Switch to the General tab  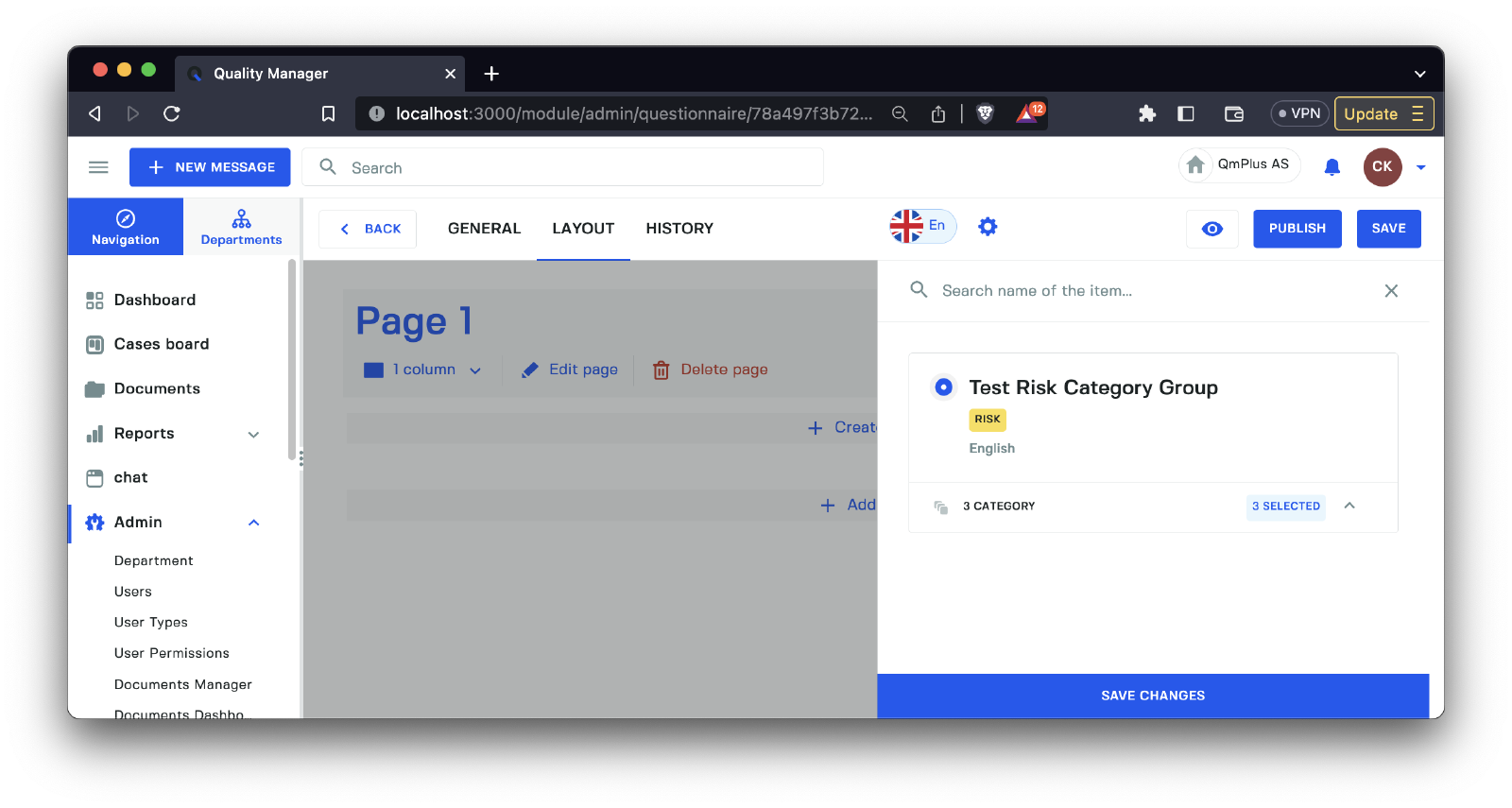point(484,229)
